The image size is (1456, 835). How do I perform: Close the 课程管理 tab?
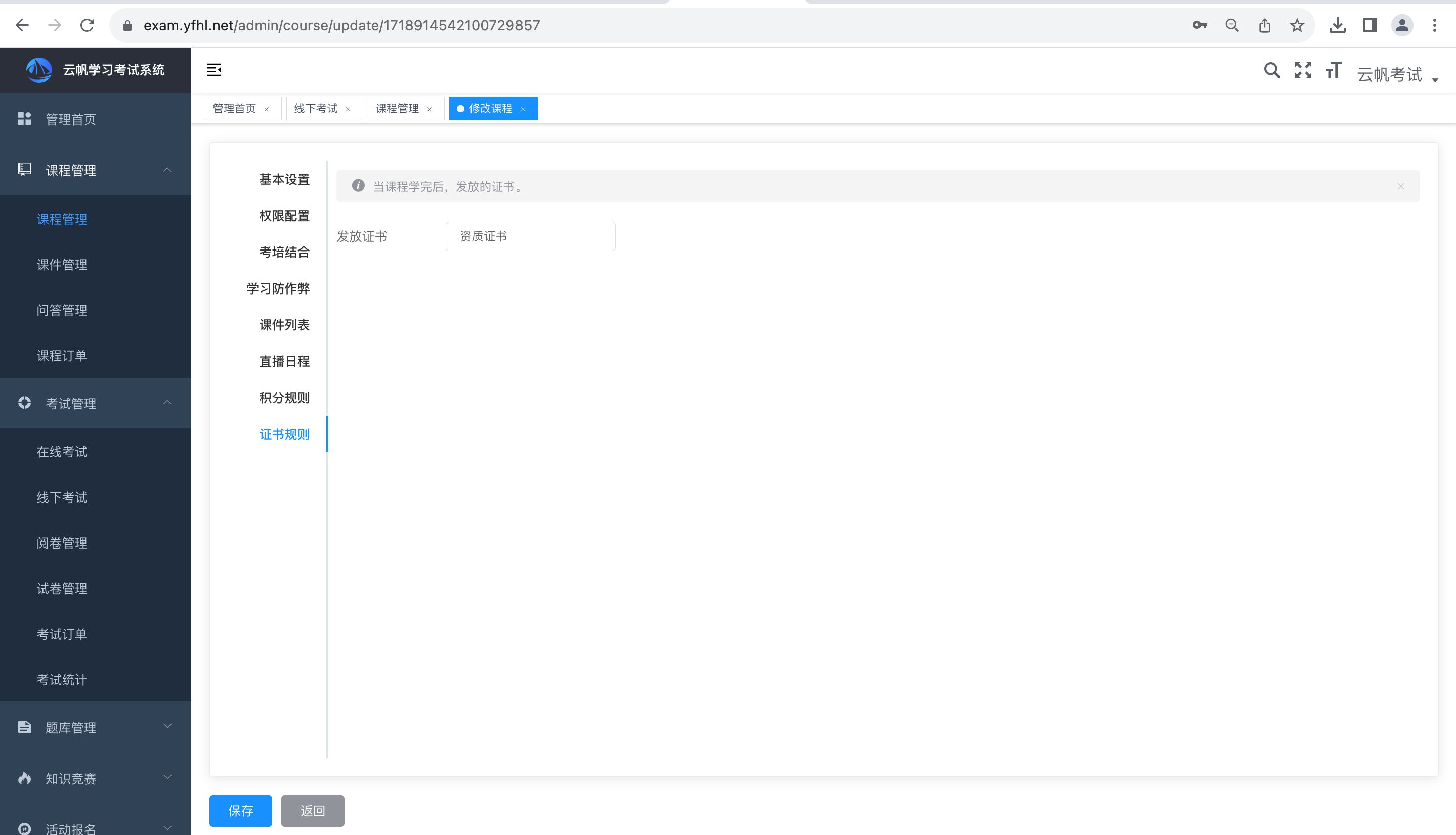430,109
